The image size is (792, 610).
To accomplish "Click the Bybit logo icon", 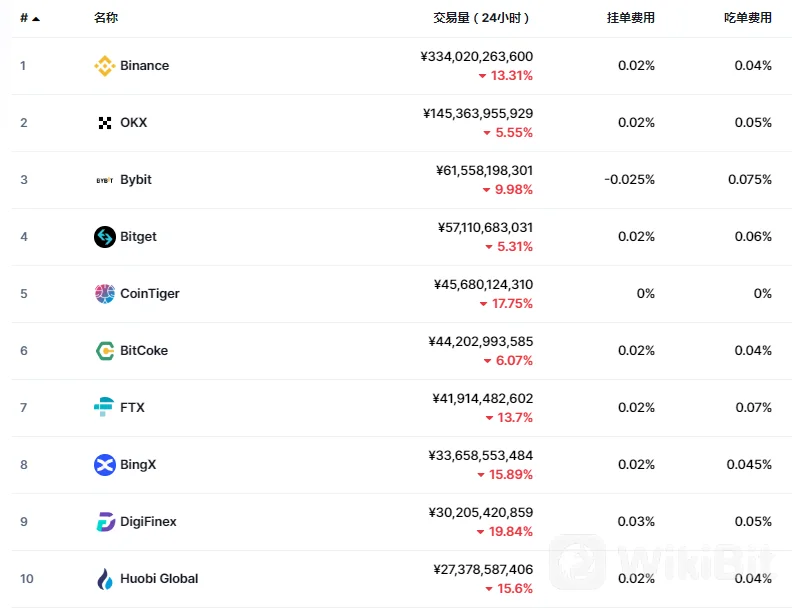I will 105,180.
